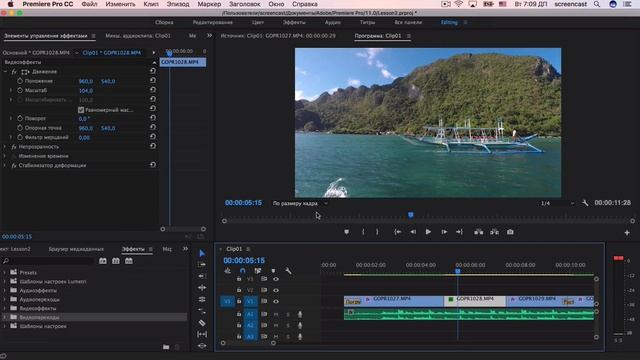Select the Selection arrow tool

point(202,253)
